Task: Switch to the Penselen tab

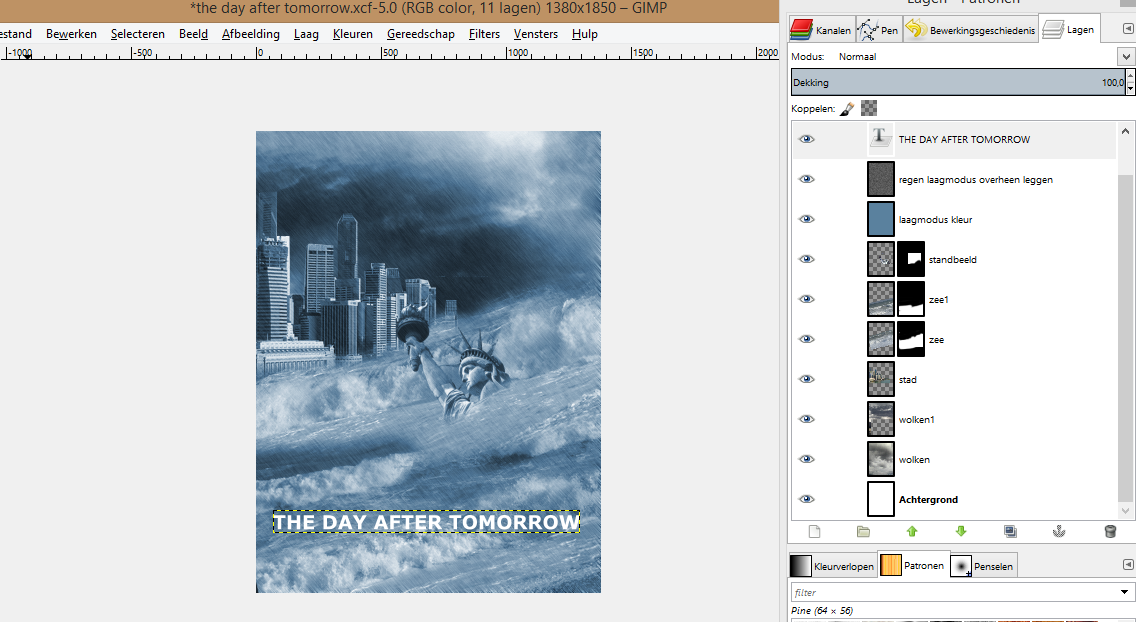Action: (x=982, y=566)
